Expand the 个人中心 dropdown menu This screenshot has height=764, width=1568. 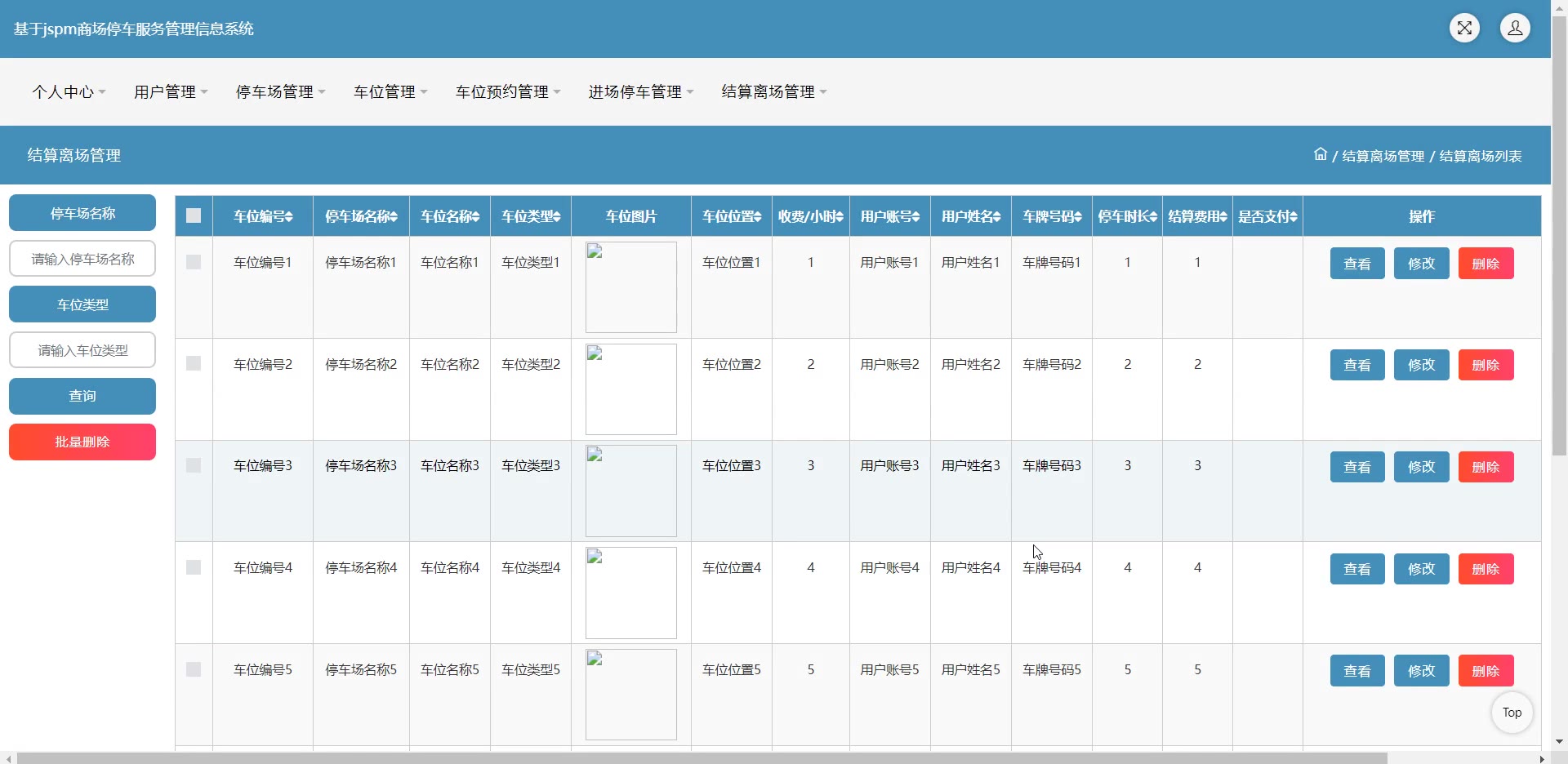pyautogui.click(x=69, y=91)
